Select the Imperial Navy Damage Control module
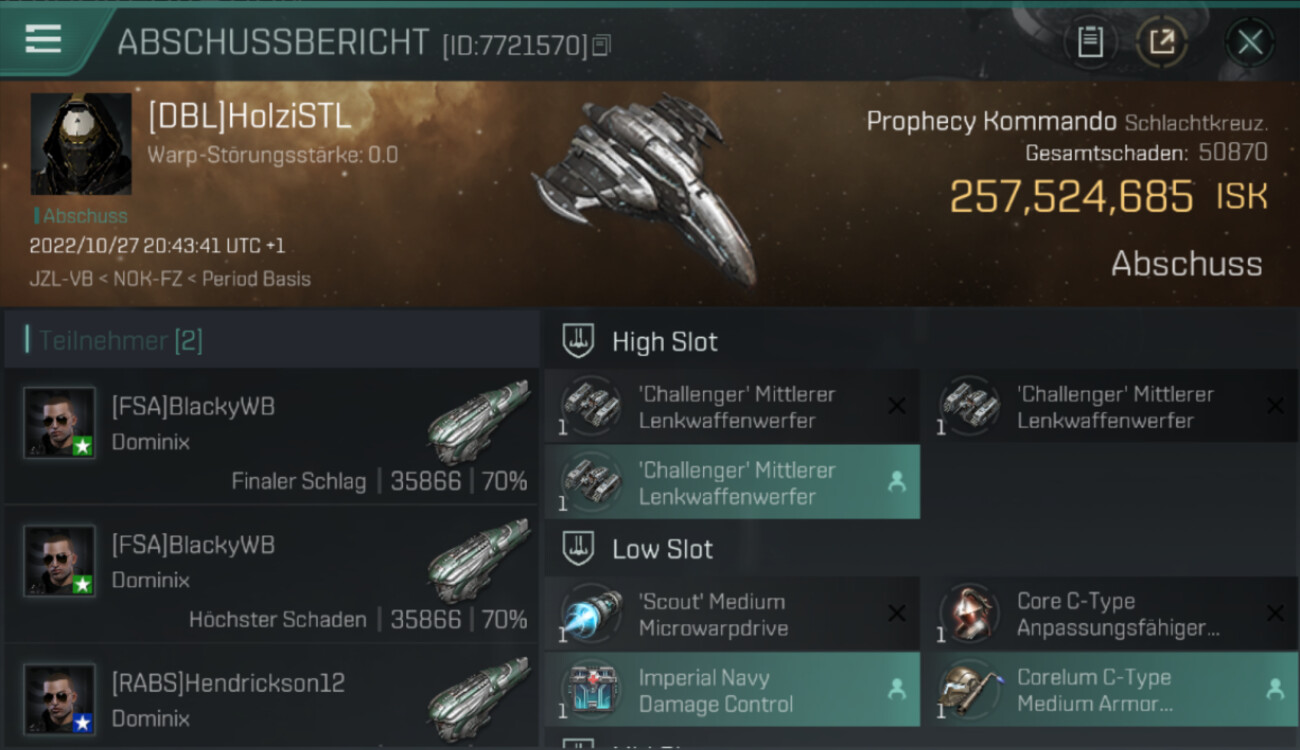Screen dimensions: 1300x750 tap(732, 690)
